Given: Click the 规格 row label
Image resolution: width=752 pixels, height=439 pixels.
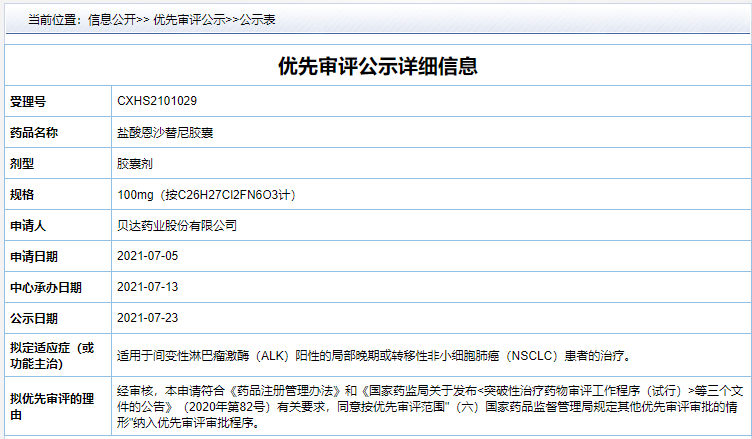Looking at the screenshot, I should coord(22,194).
